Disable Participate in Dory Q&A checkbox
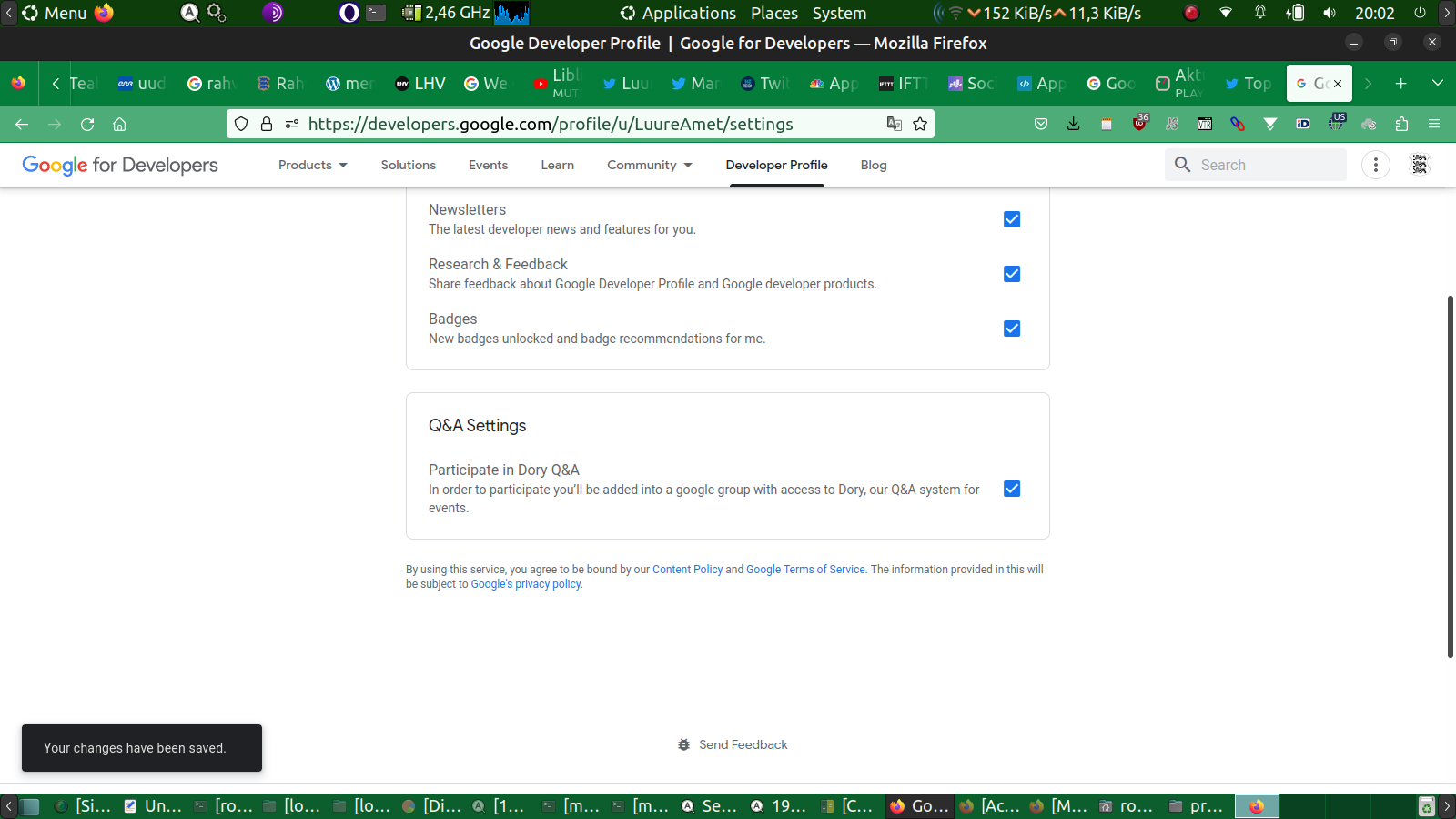 pos(1012,489)
